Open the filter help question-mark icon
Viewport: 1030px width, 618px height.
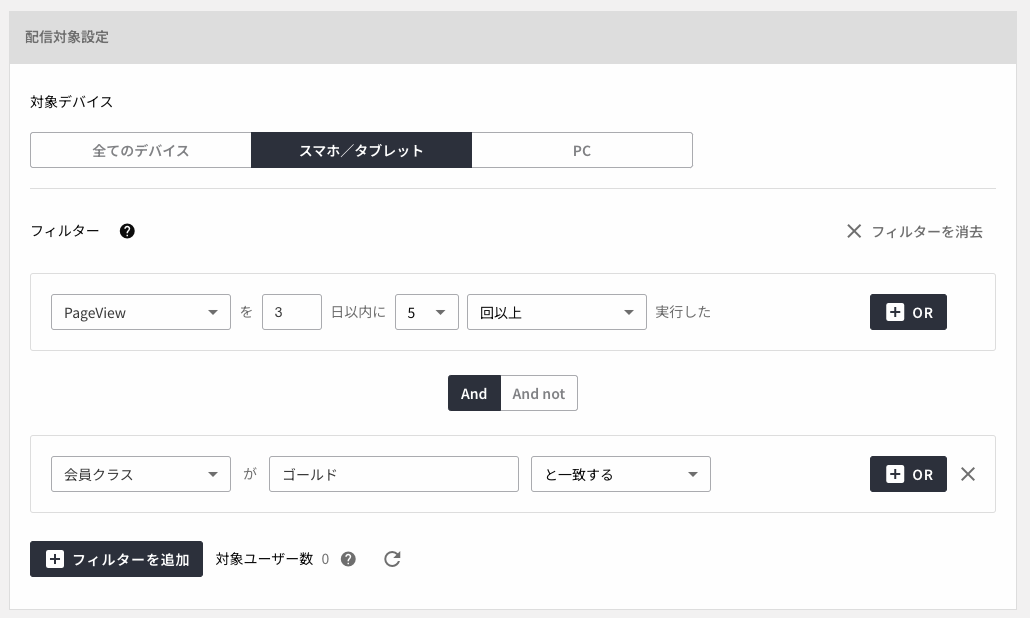(127, 231)
